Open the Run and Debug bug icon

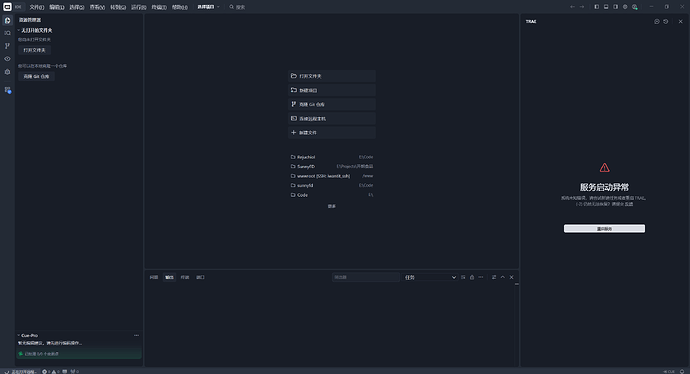click(x=7, y=72)
